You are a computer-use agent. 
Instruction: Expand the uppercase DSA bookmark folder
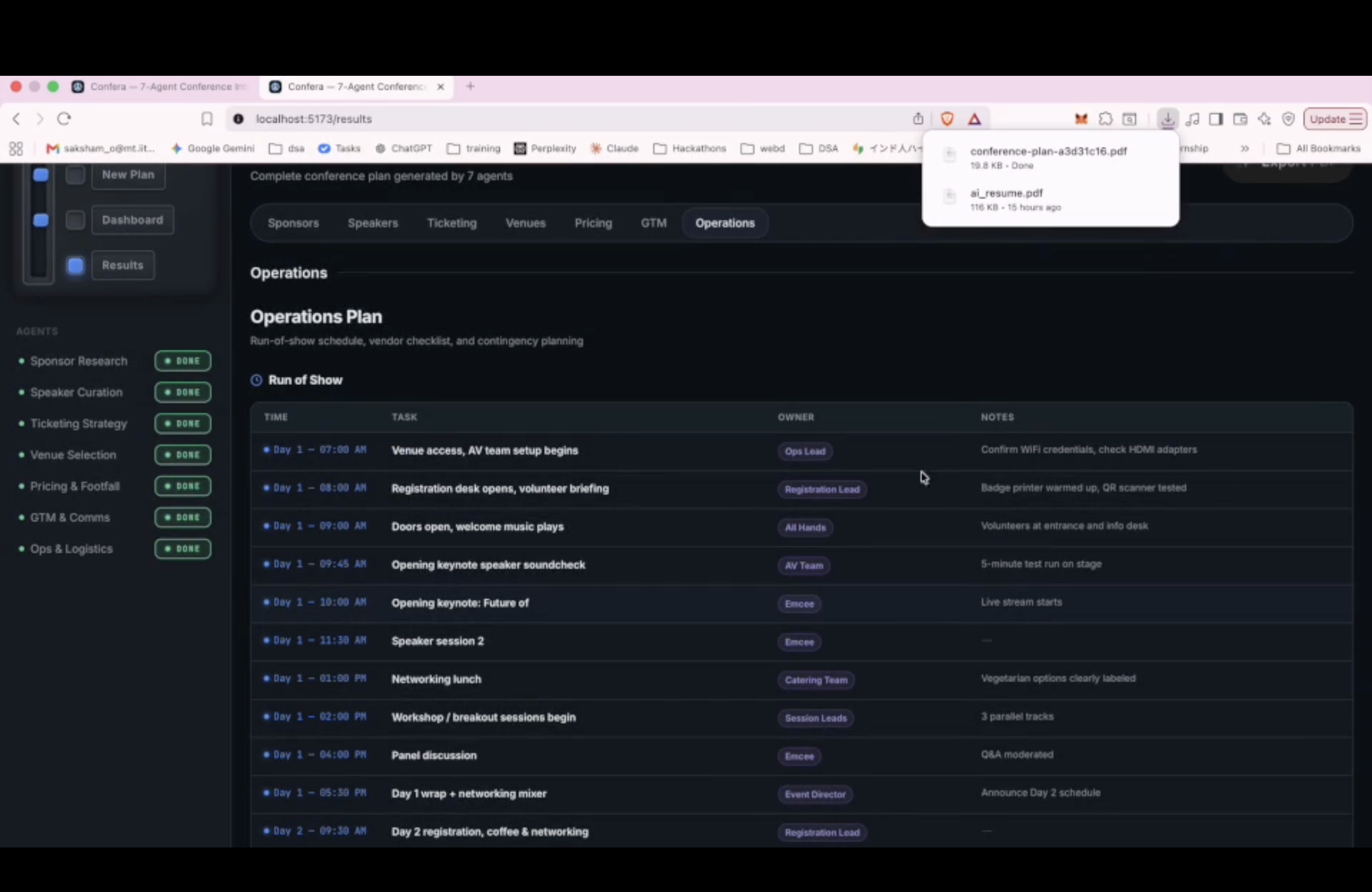click(x=819, y=149)
